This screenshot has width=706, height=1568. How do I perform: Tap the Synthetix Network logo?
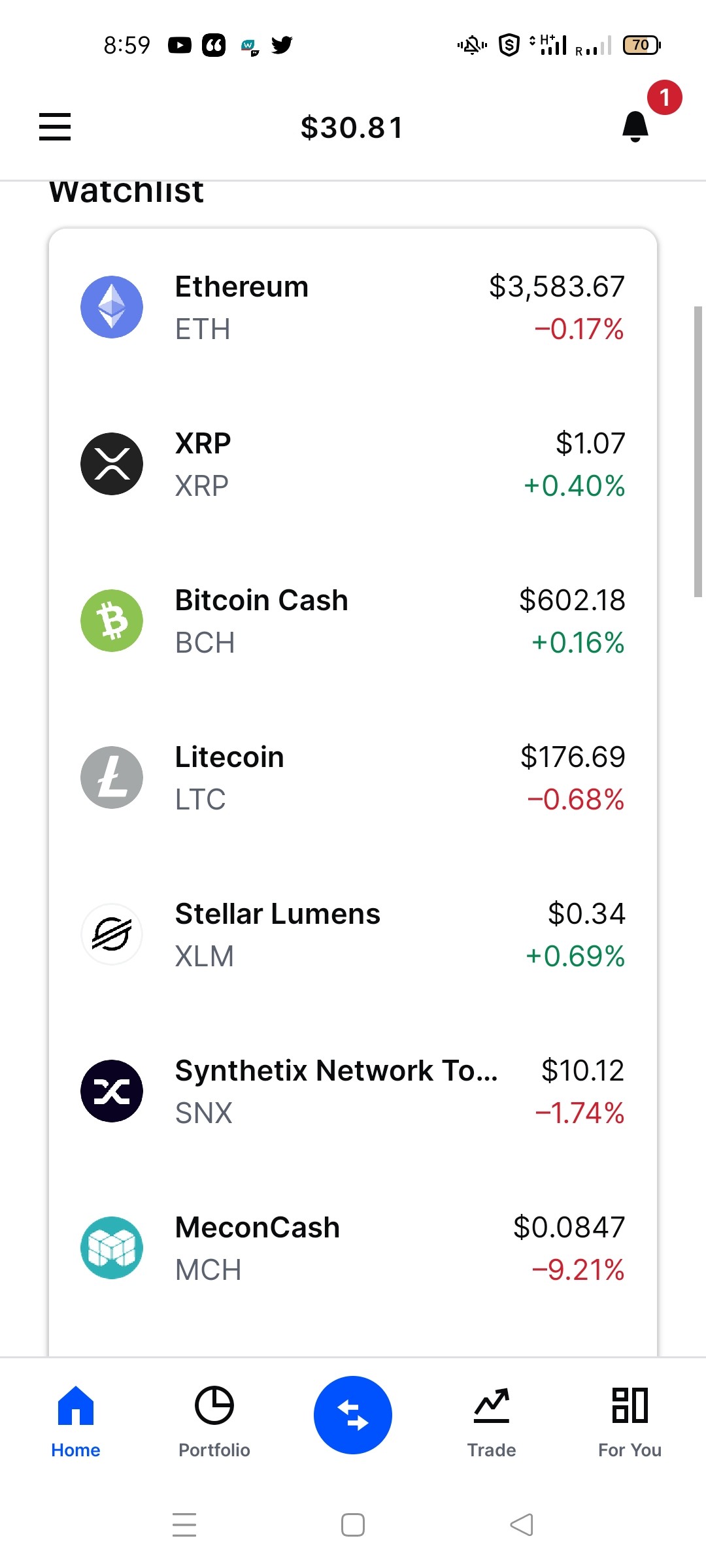pos(112,1091)
